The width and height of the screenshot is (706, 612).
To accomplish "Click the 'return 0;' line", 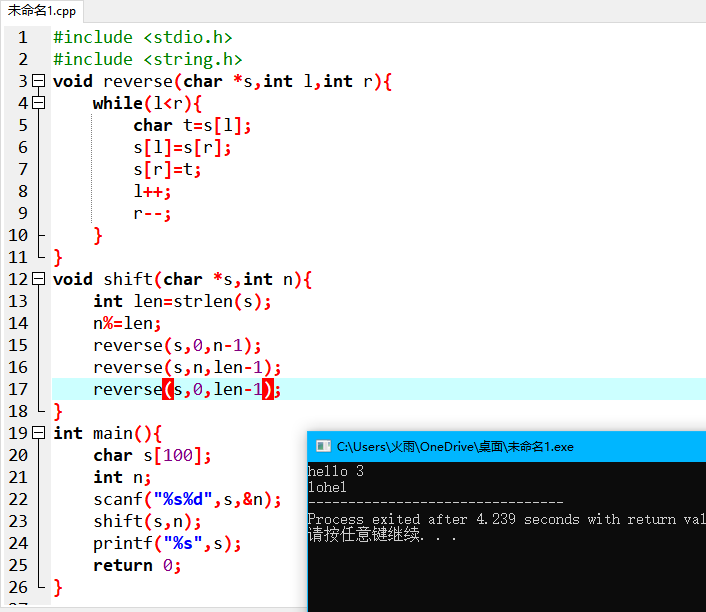I will 137,565.
